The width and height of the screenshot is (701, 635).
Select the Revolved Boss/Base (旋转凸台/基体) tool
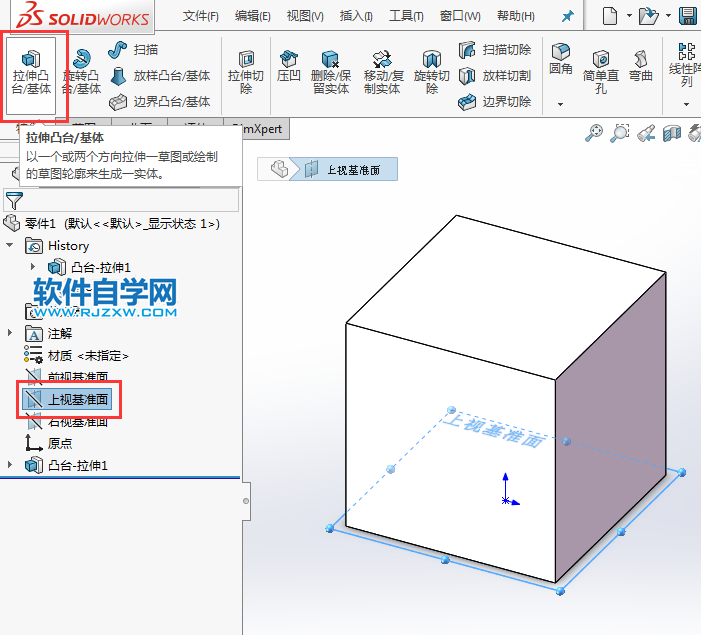click(81, 72)
